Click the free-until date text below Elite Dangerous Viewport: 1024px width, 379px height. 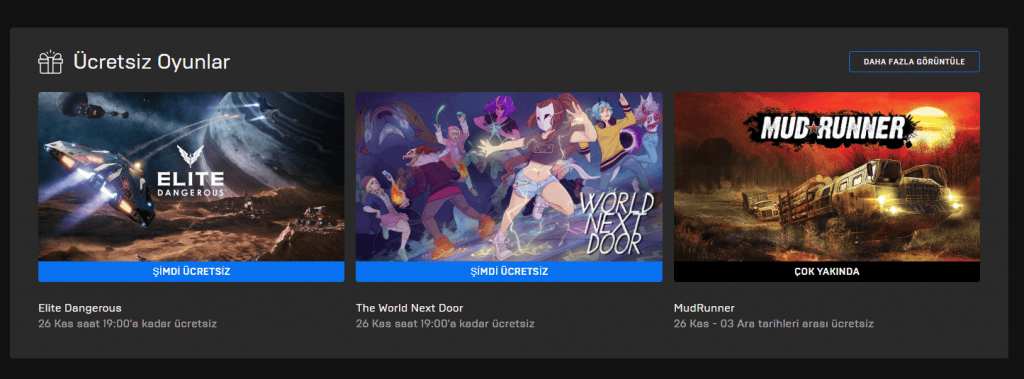click(x=127, y=323)
